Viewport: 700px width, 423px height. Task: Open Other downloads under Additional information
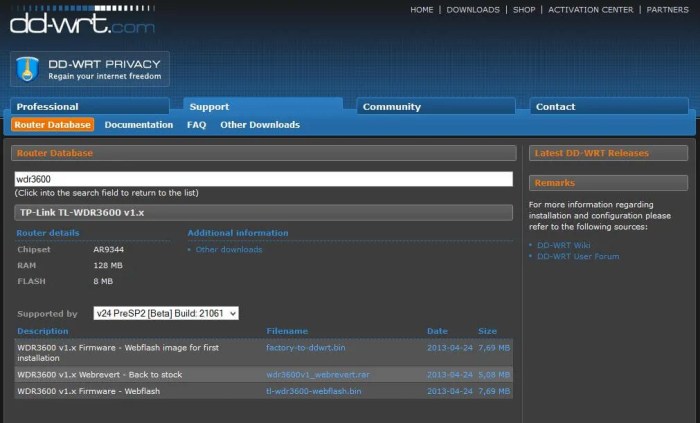point(229,249)
